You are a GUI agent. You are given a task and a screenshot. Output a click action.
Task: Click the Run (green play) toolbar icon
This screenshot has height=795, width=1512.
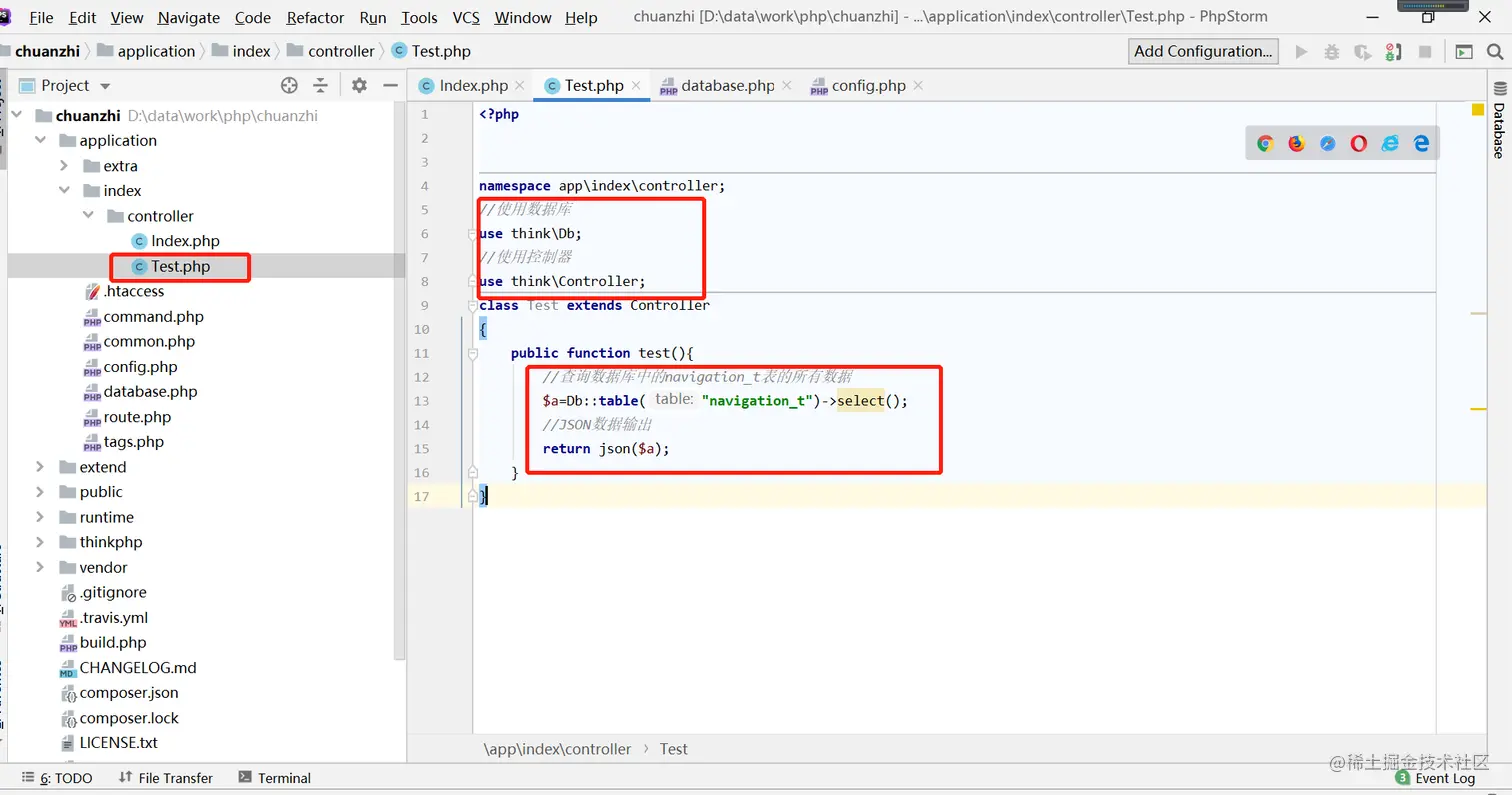(x=1301, y=52)
